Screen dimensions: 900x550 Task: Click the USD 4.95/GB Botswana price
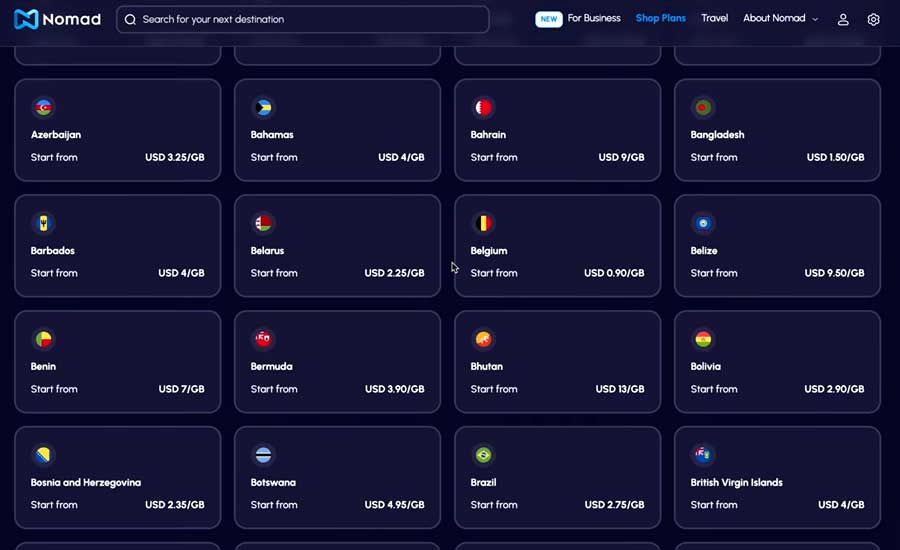[x=394, y=505]
